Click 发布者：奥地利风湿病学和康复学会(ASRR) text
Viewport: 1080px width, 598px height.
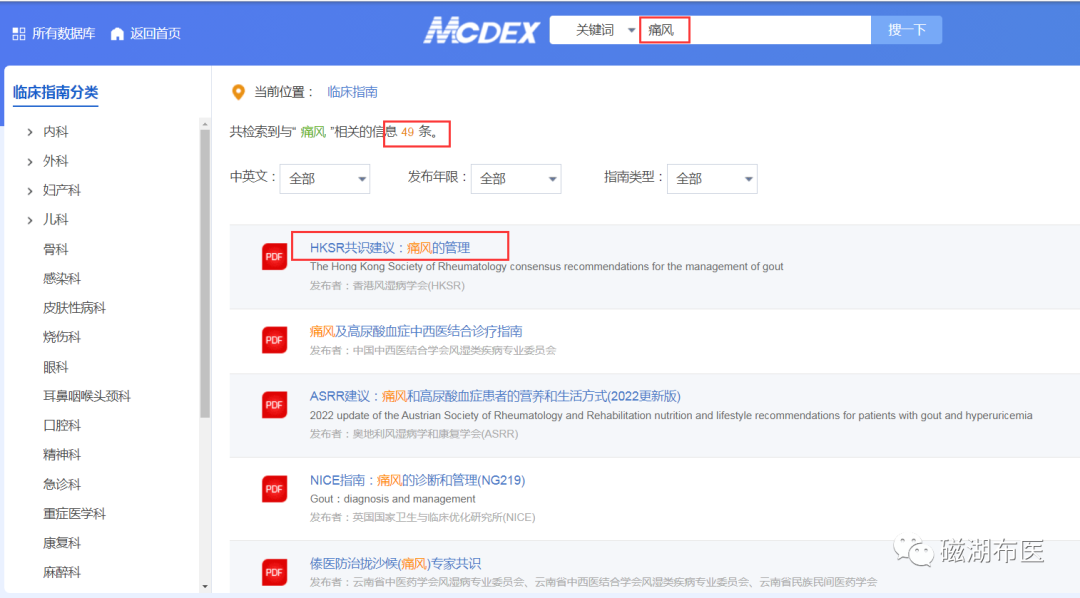[414, 434]
